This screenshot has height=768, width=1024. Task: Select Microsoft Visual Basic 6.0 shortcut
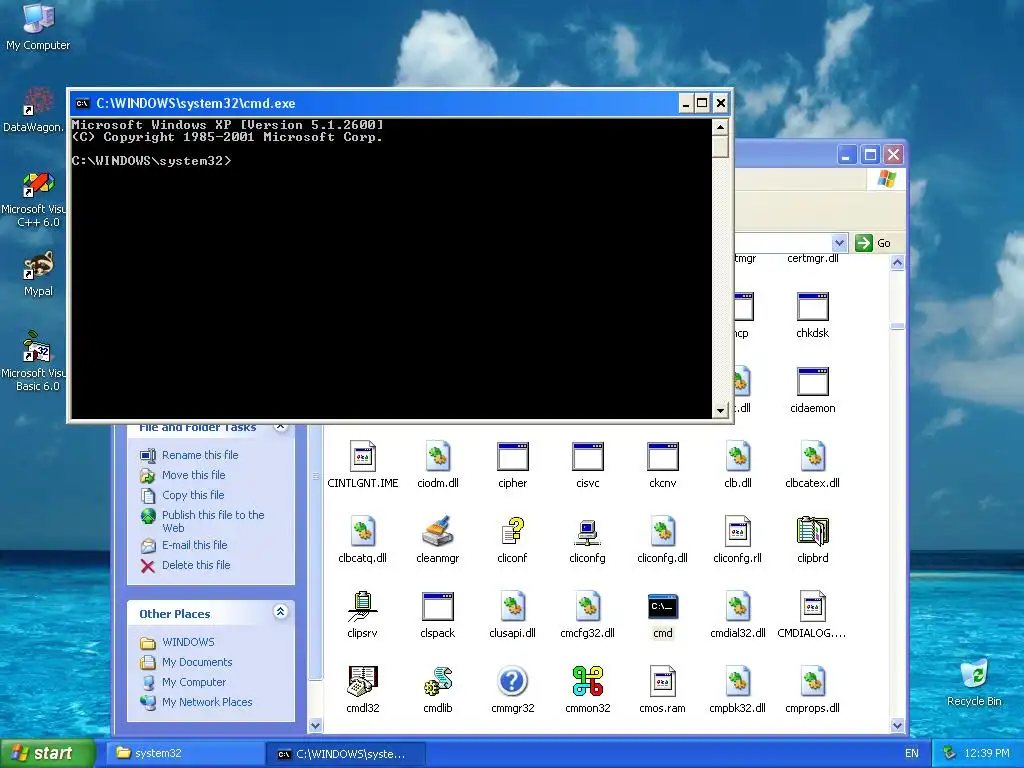tap(37, 347)
